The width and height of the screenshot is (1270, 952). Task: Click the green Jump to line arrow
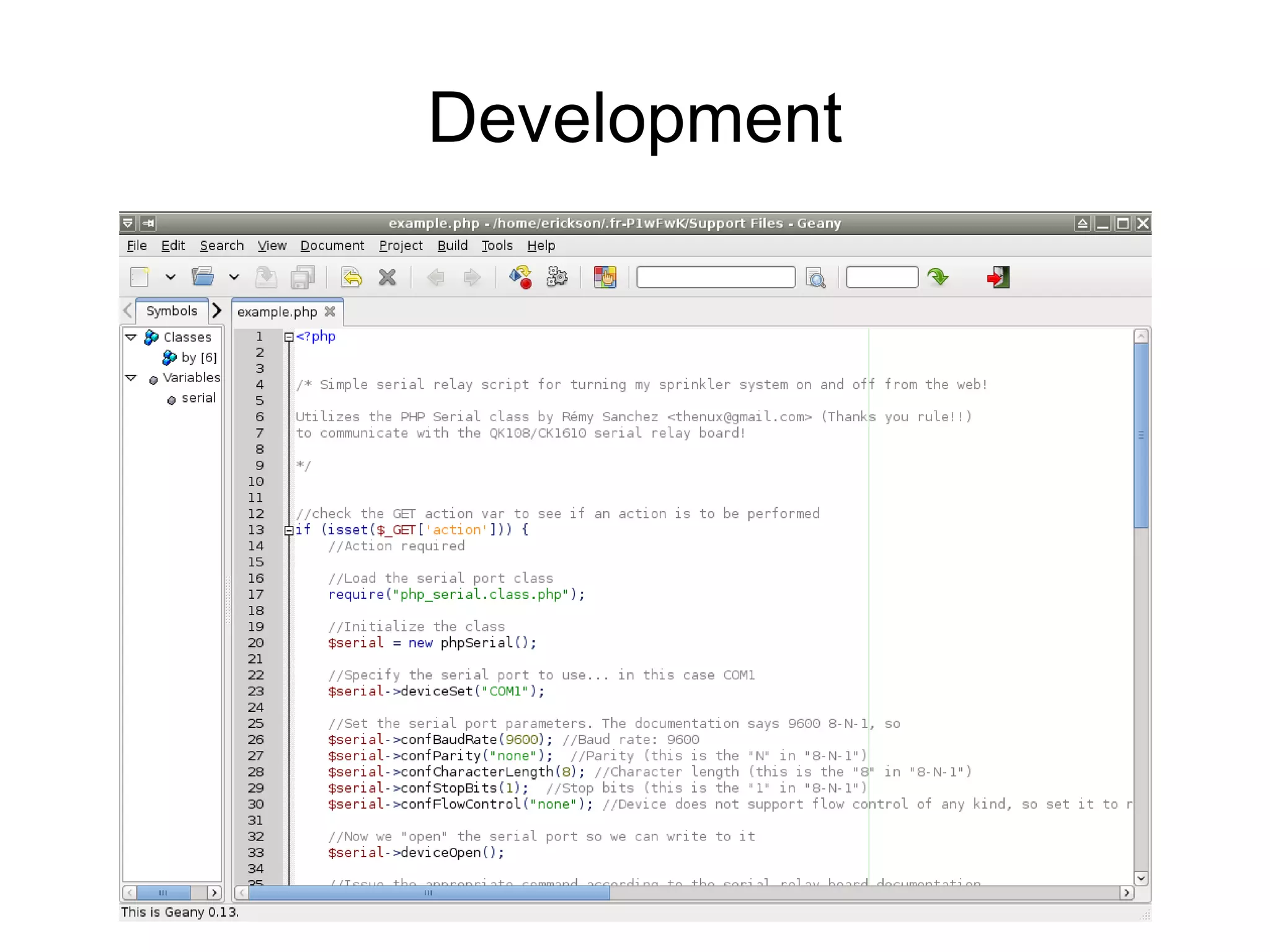(x=938, y=277)
